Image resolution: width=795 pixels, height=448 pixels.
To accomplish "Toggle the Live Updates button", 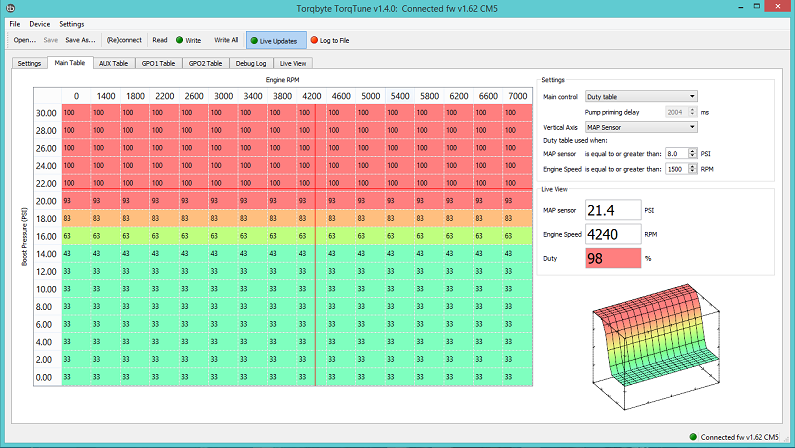I will [276, 41].
